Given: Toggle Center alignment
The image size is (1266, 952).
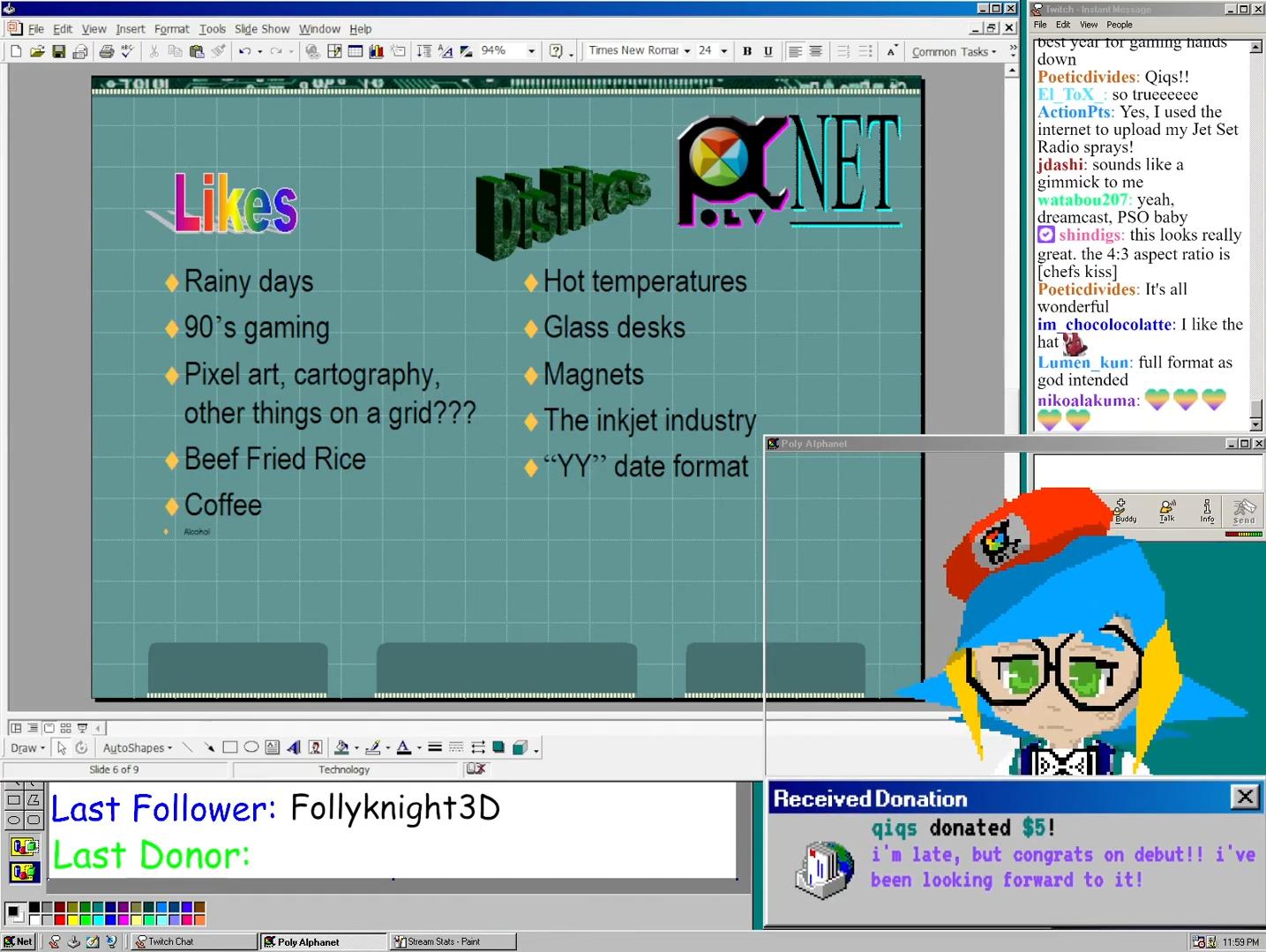Looking at the screenshot, I should [816, 51].
